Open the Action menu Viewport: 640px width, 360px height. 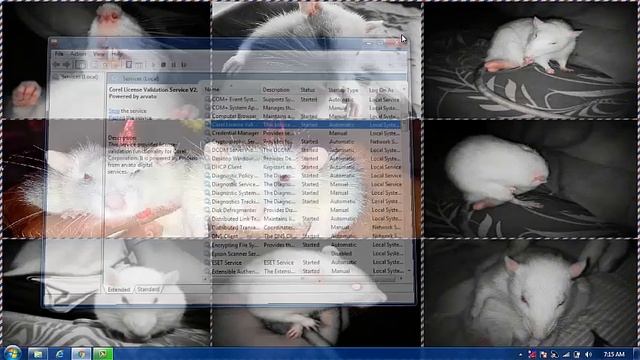[78, 54]
